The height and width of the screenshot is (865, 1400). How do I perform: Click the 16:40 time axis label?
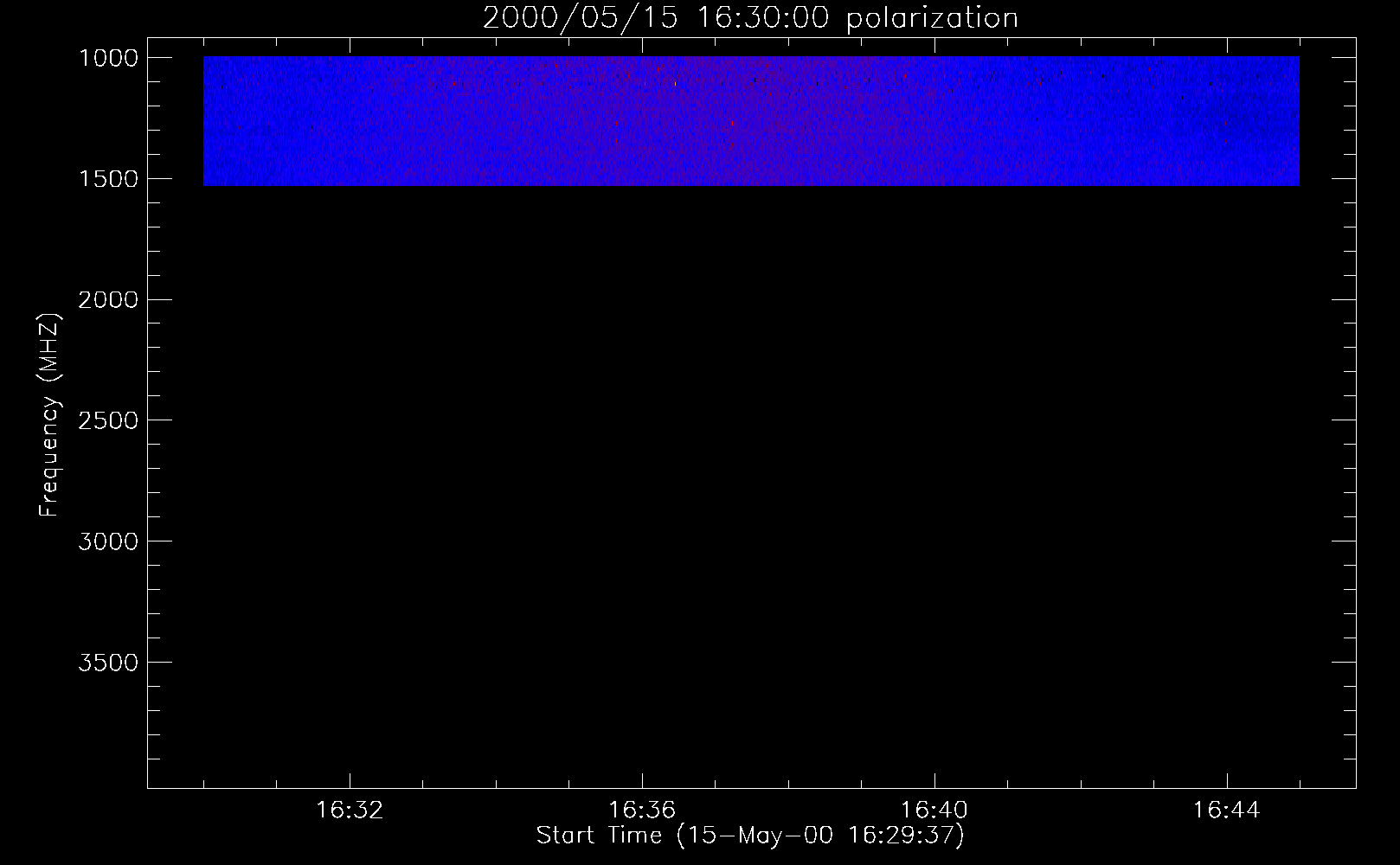pos(934,811)
